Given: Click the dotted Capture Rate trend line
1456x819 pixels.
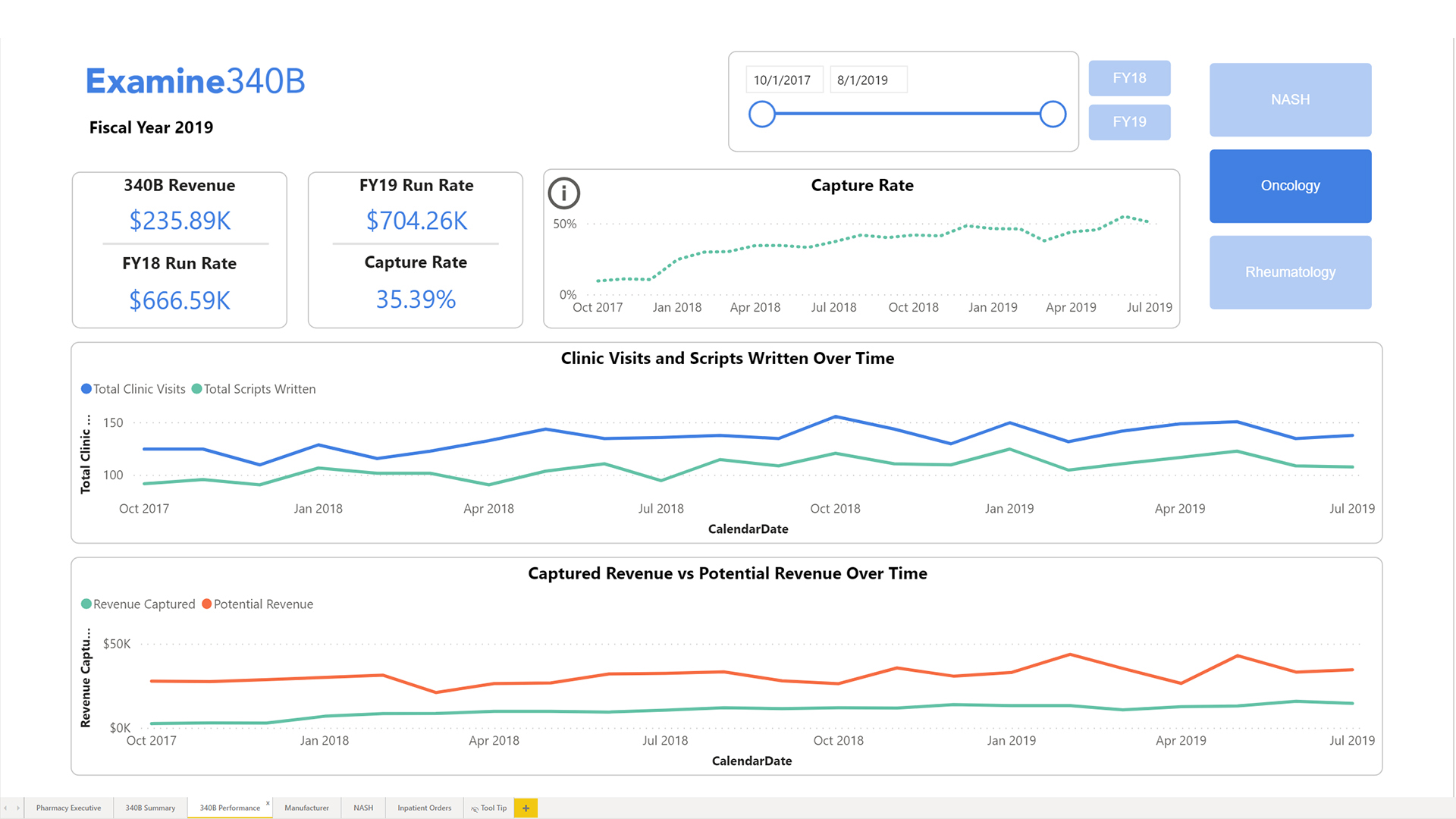Looking at the screenshot, I should pyautogui.click(x=861, y=236).
